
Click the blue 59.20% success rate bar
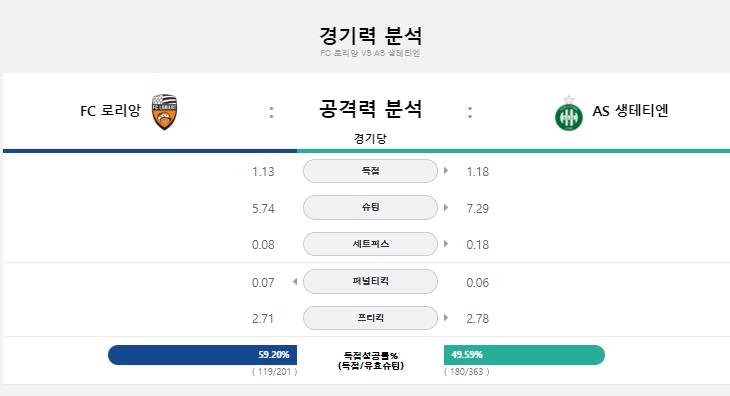[203, 355]
